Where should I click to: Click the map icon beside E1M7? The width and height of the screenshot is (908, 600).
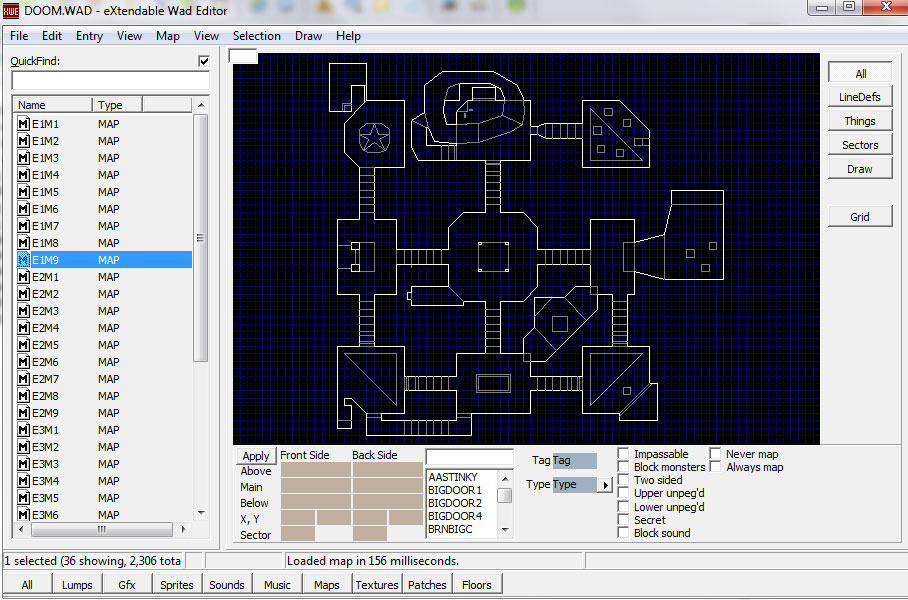tap(24, 226)
